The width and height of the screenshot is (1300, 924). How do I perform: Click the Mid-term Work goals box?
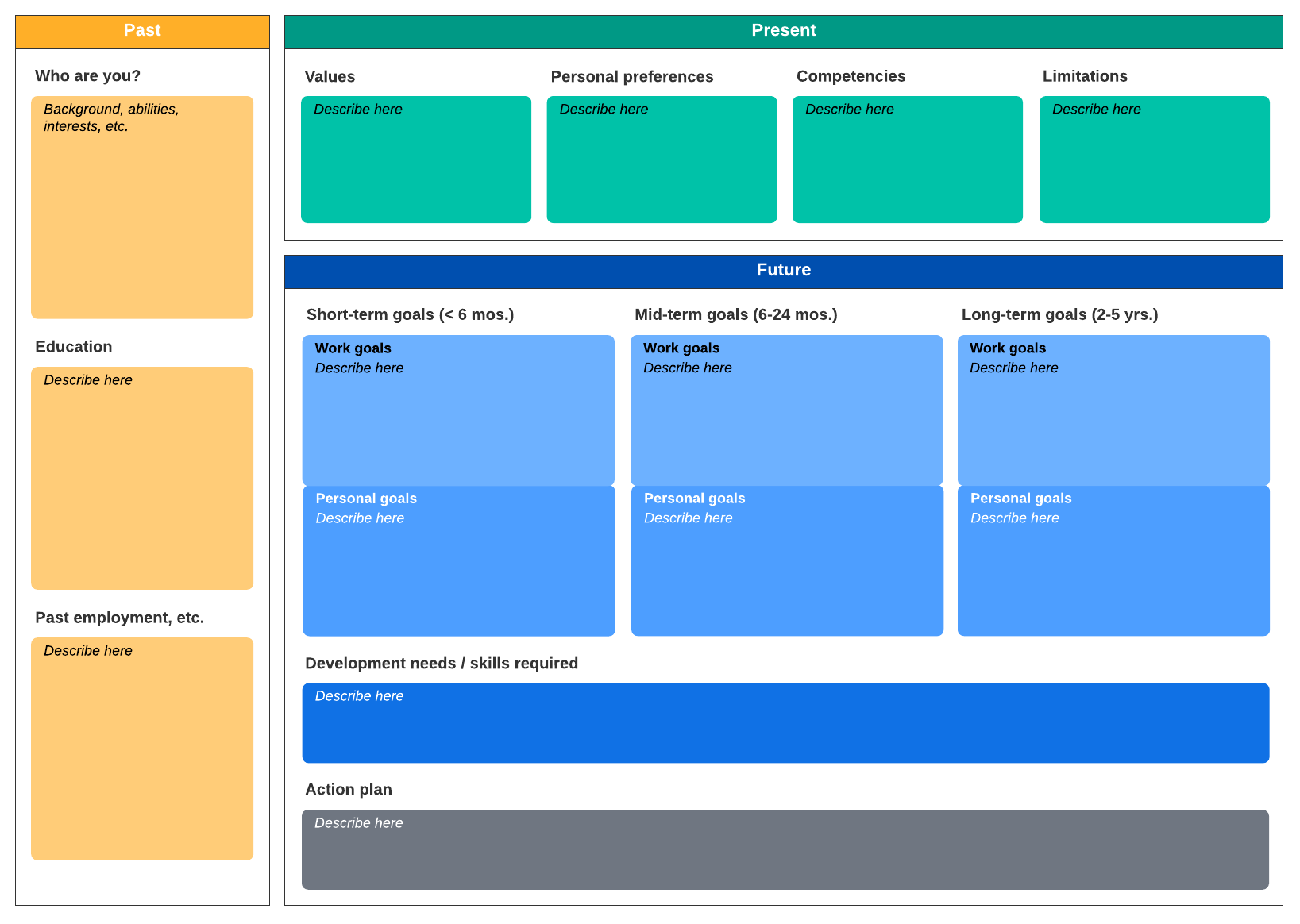tap(786, 410)
